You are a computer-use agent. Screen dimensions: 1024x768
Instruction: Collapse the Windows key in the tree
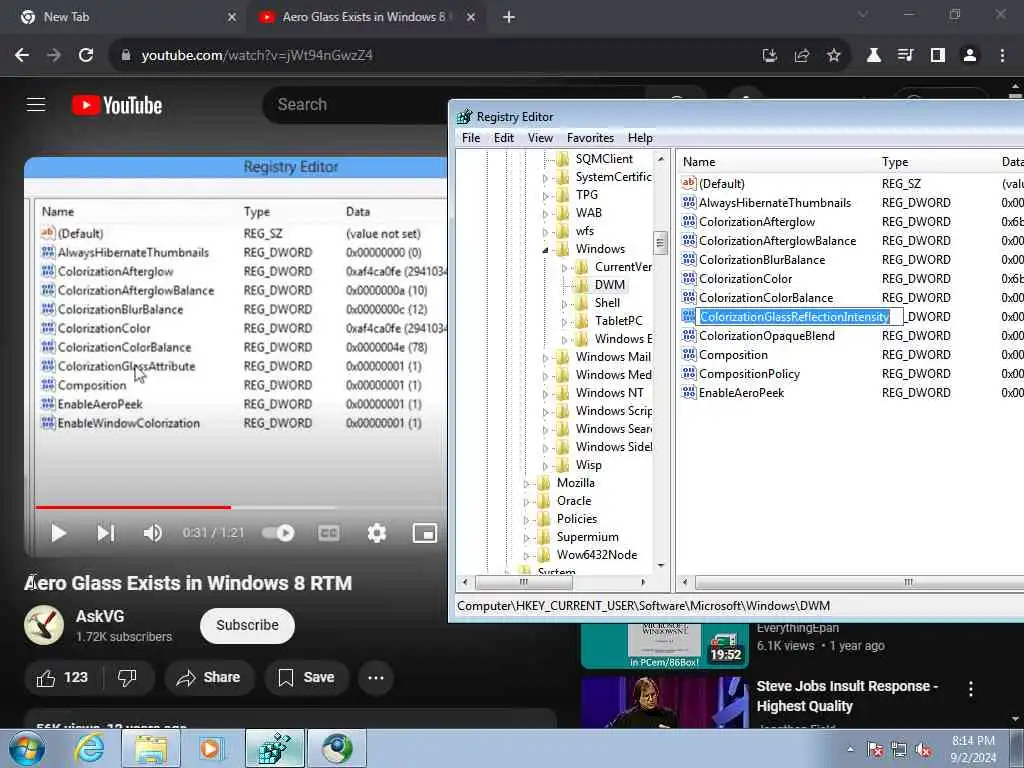click(545, 249)
